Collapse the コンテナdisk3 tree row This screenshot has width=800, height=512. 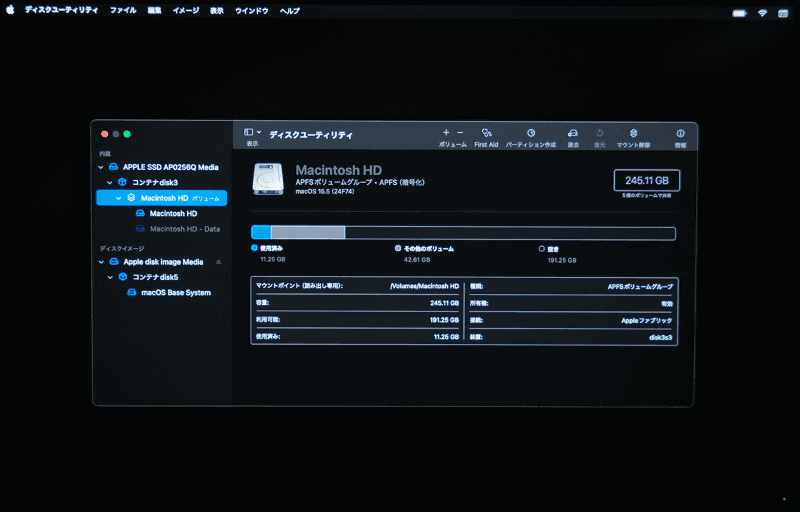(x=110, y=183)
